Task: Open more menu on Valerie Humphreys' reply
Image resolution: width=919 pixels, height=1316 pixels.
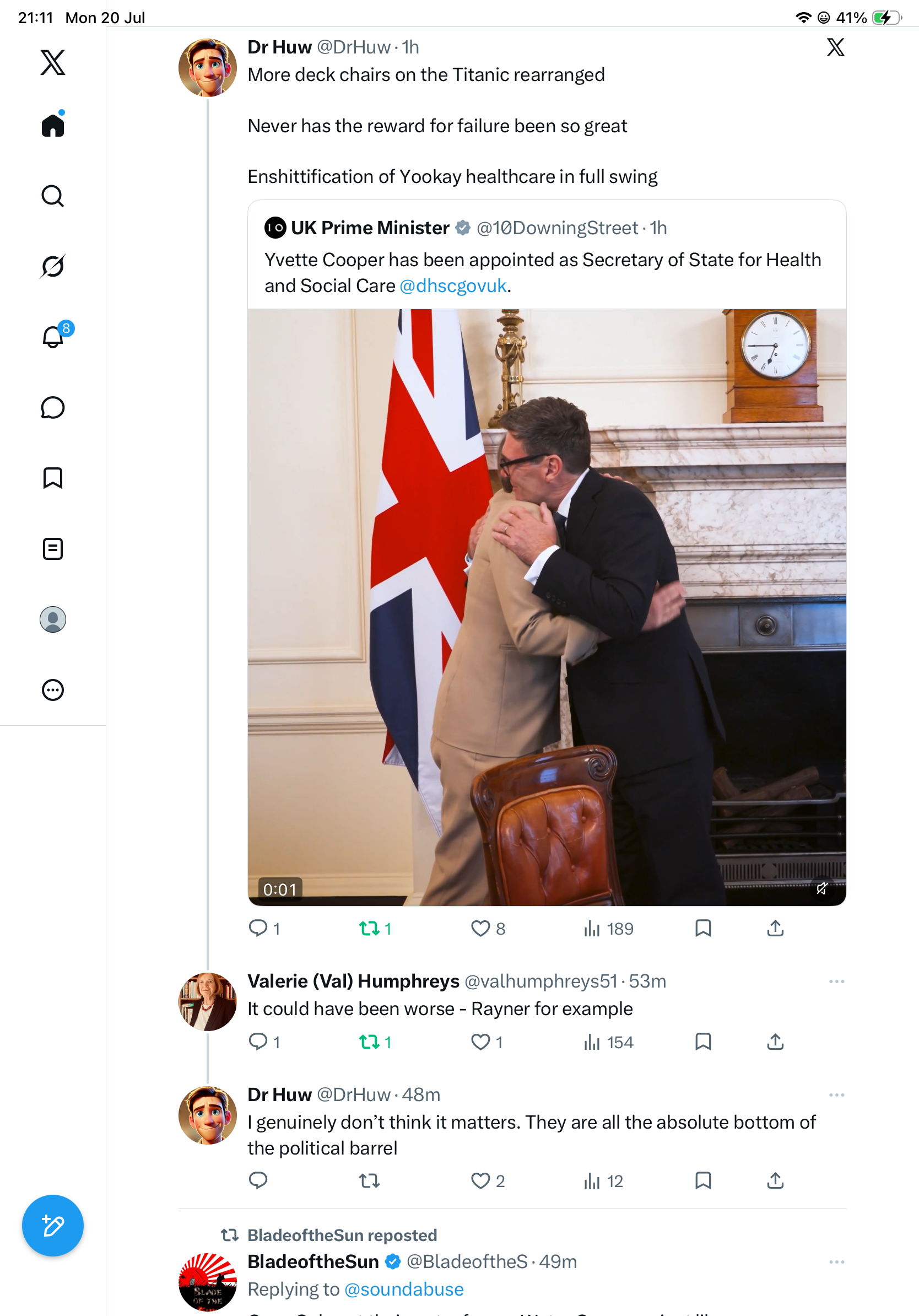Action: pos(836,981)
